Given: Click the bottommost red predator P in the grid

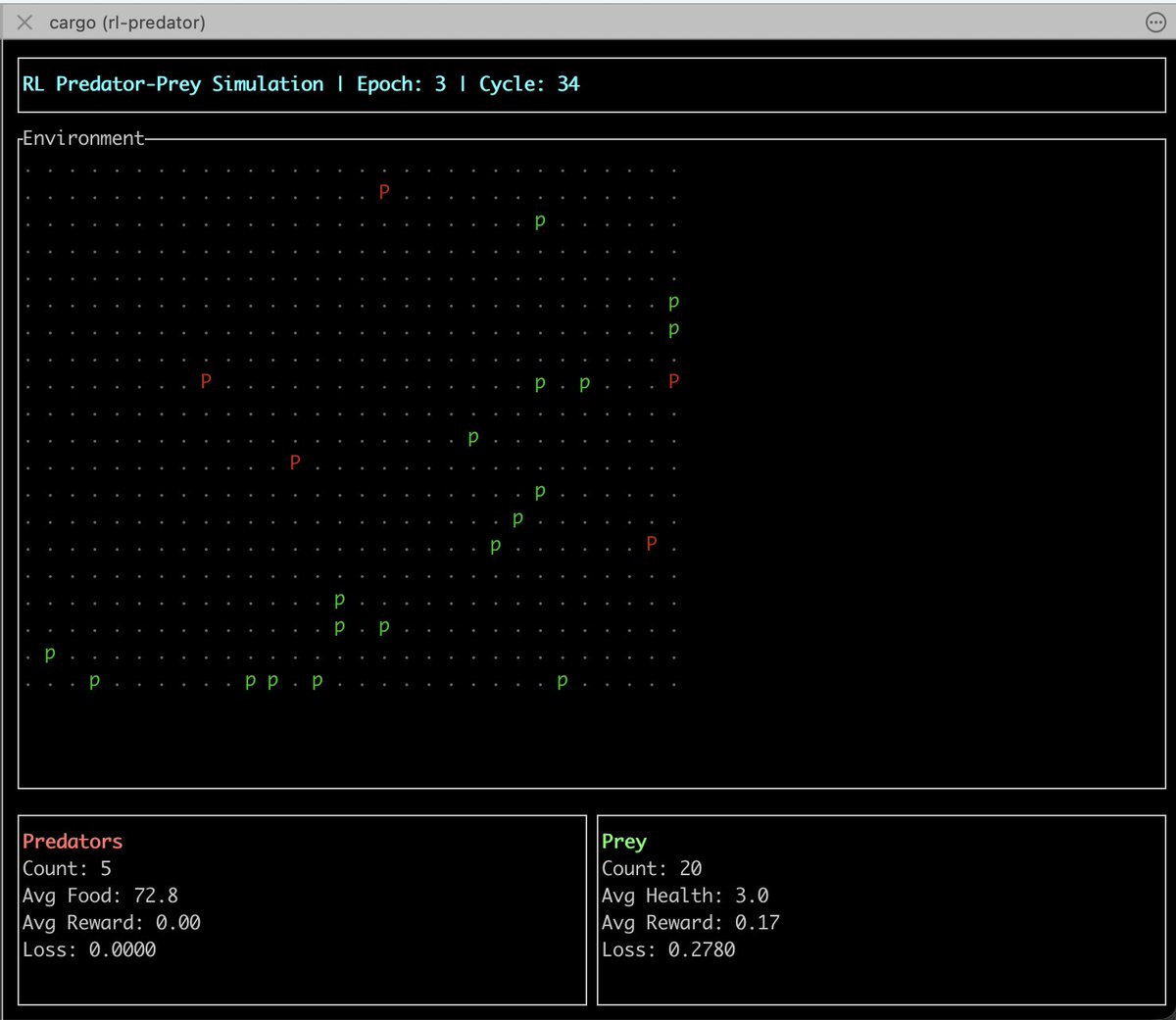Looking at the screenshot, I should [652, 543].
